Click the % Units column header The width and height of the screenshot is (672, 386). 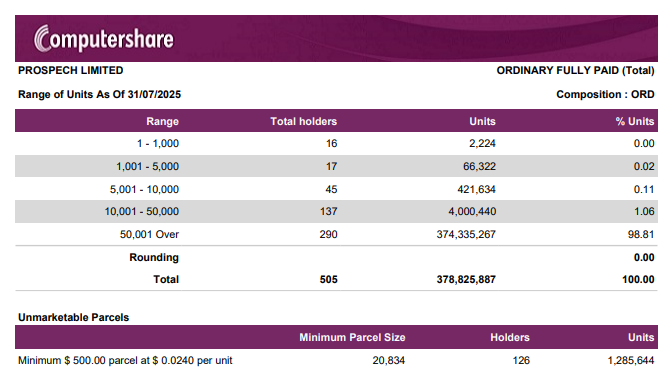pos(635,121)
